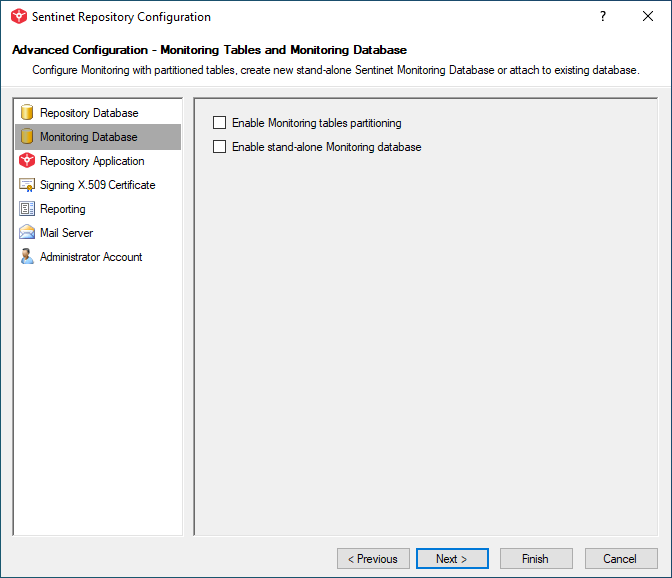Go to the Signing X.509 Certificate page

(x=98, y=185)
